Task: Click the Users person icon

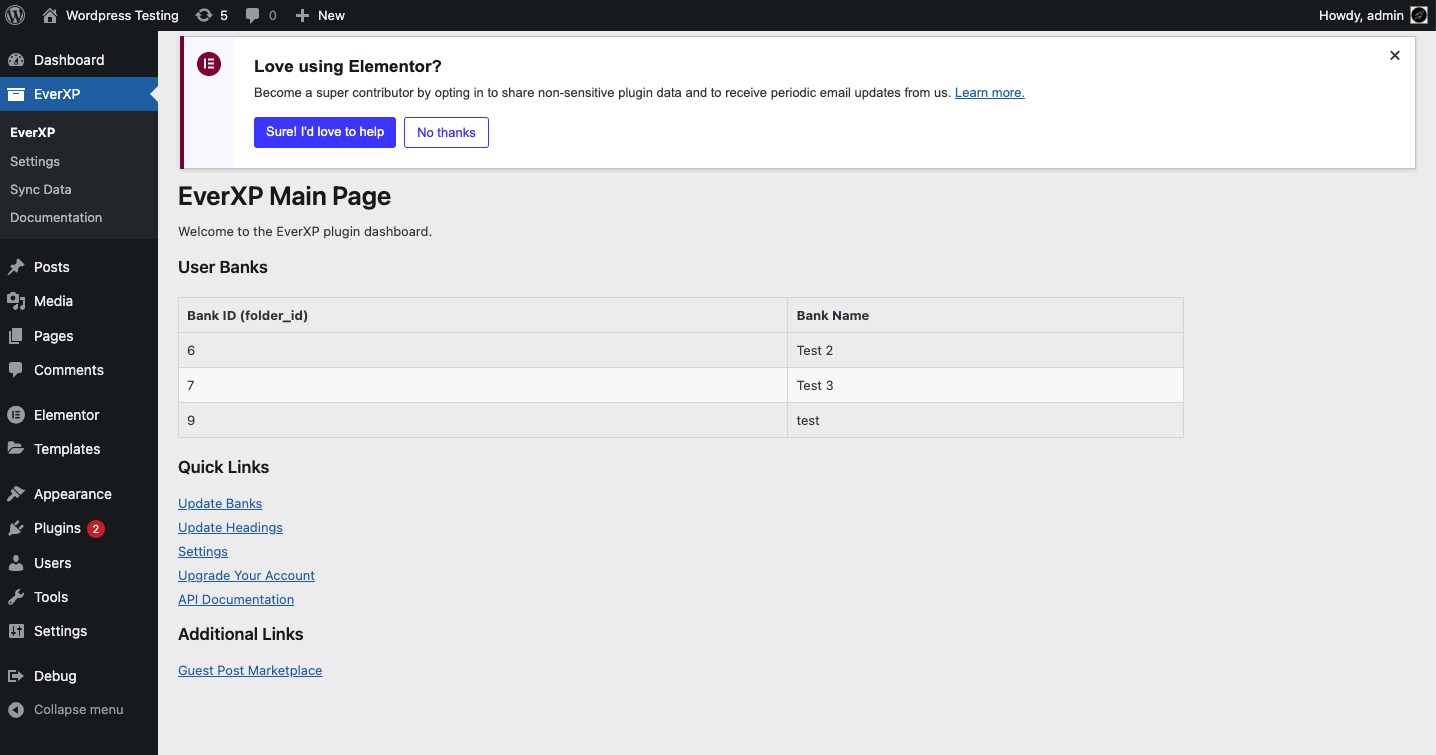Action: point(16,563)
